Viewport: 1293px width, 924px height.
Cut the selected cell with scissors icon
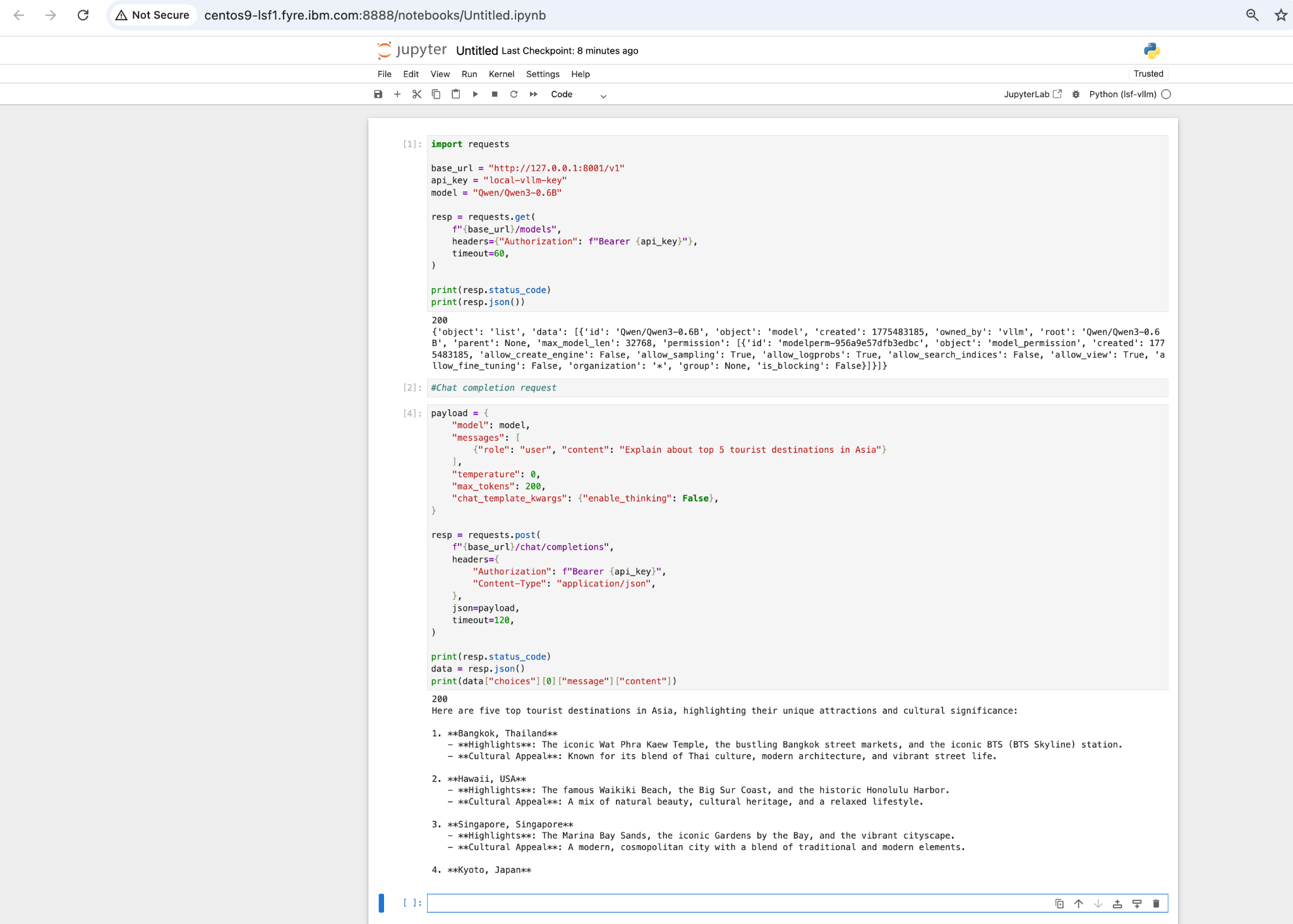click(417, 94)
